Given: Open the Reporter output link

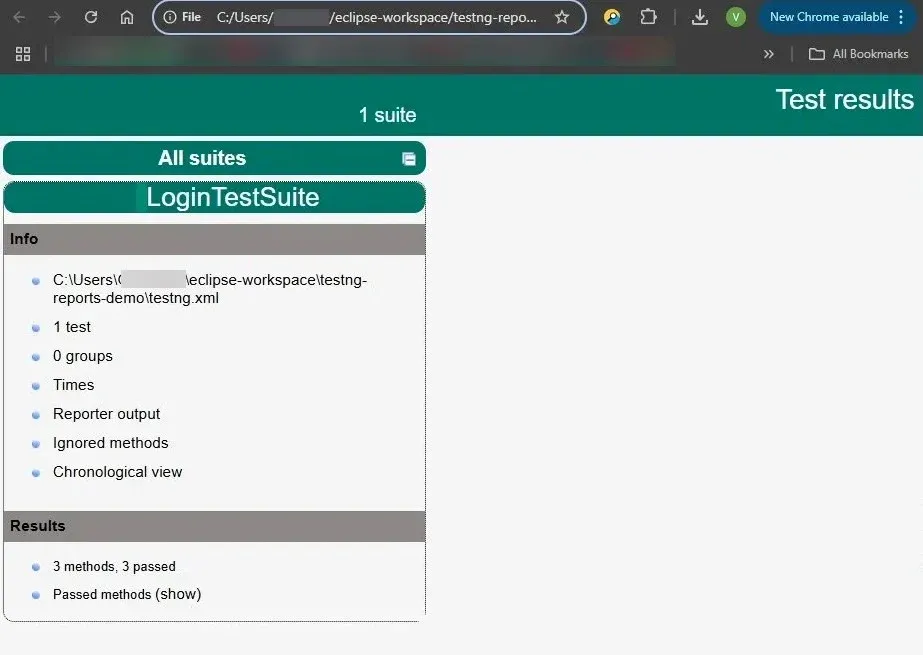Looking at the screenshot, I should tap(107, 414).
